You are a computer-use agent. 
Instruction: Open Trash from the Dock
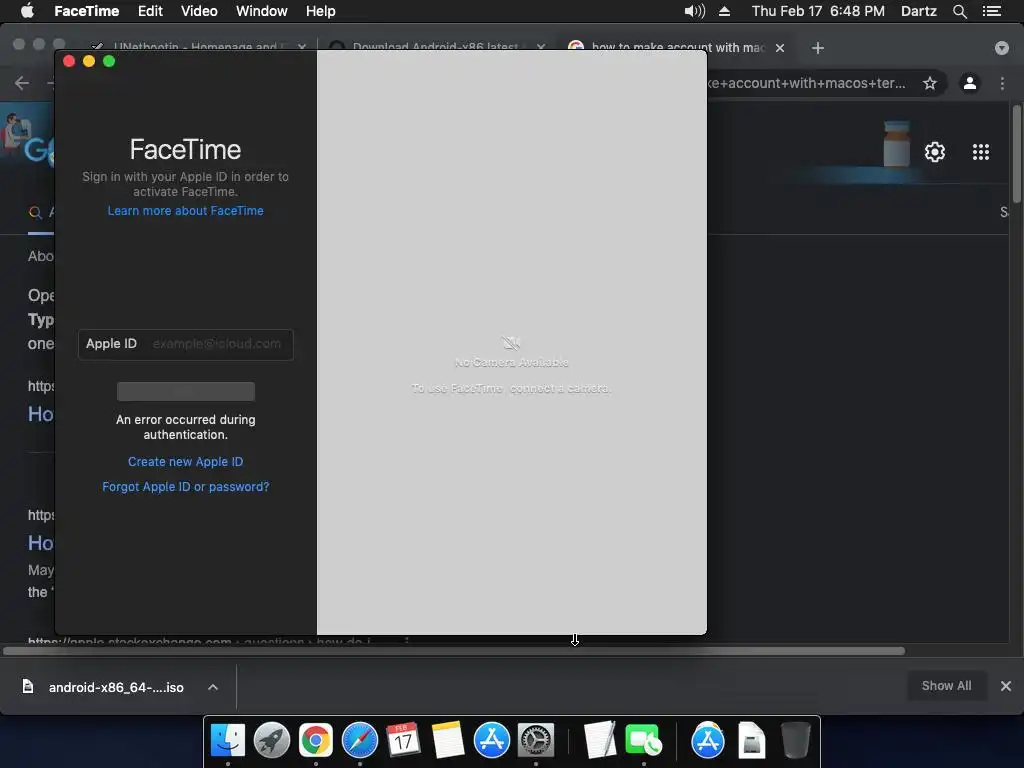pyautogui.click(x=795, y=741)
